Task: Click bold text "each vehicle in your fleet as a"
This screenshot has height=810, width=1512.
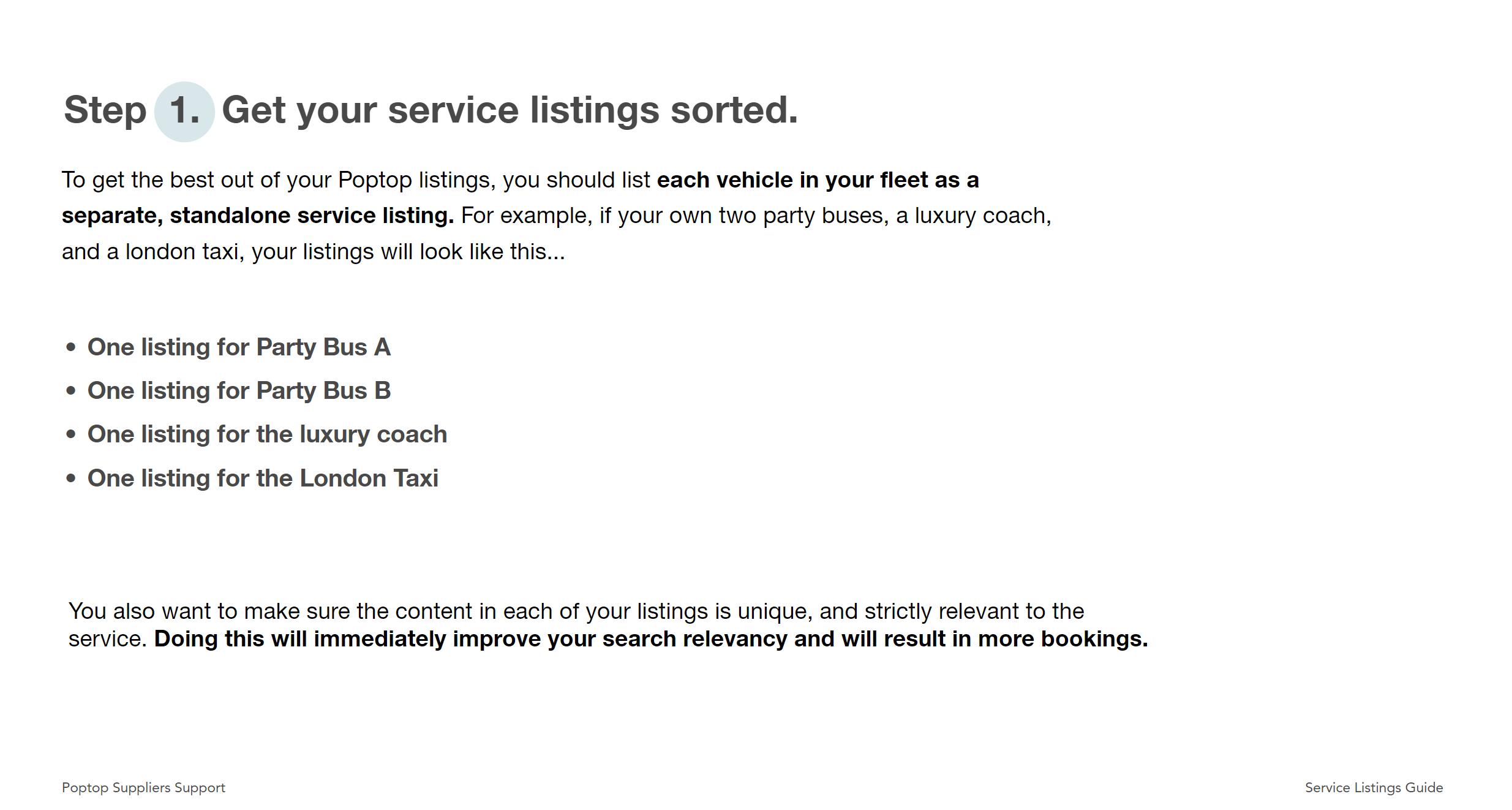Action: [x=818, y=180]
